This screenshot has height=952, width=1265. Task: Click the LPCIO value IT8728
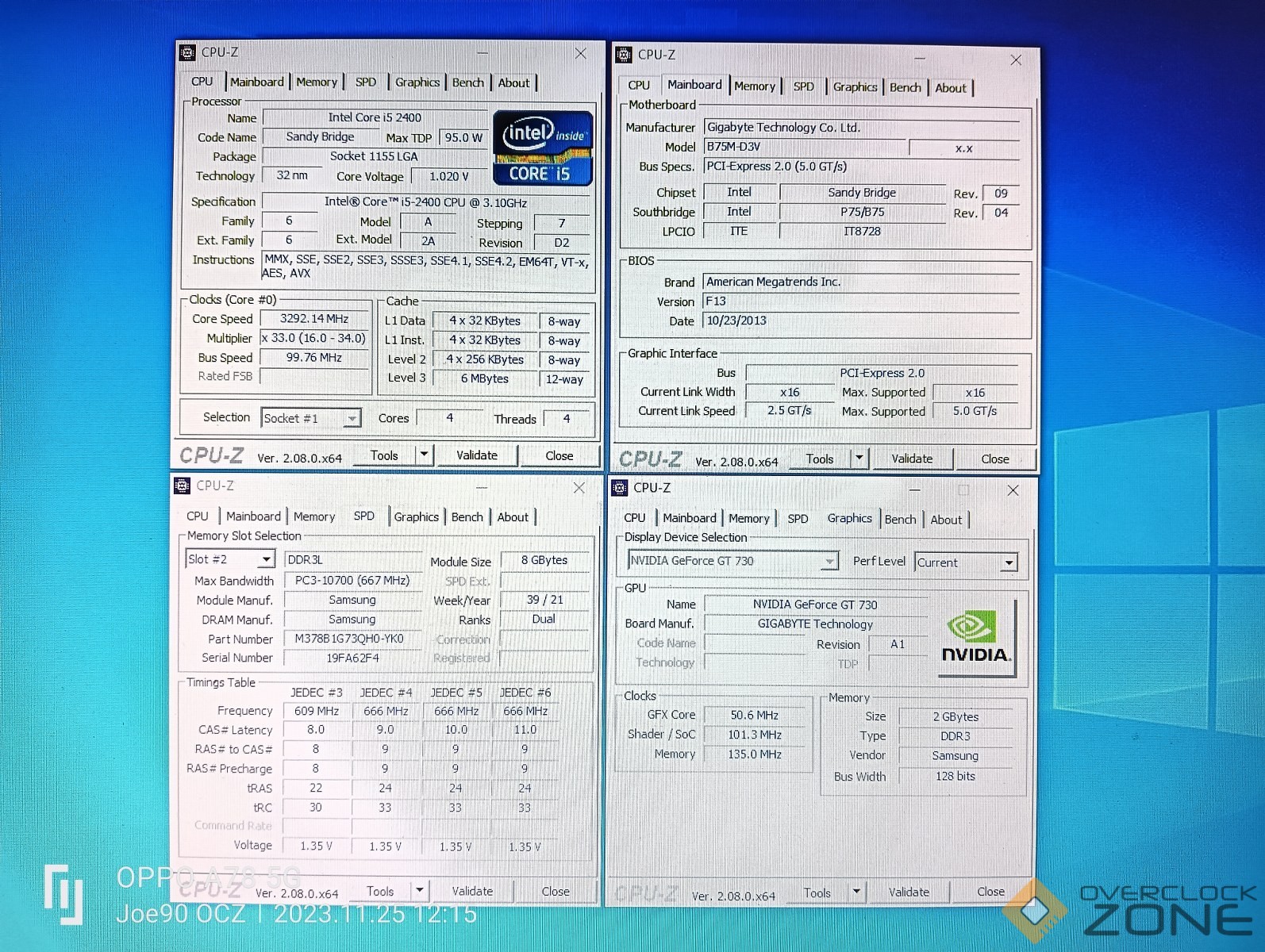click(x=862, y=231)
